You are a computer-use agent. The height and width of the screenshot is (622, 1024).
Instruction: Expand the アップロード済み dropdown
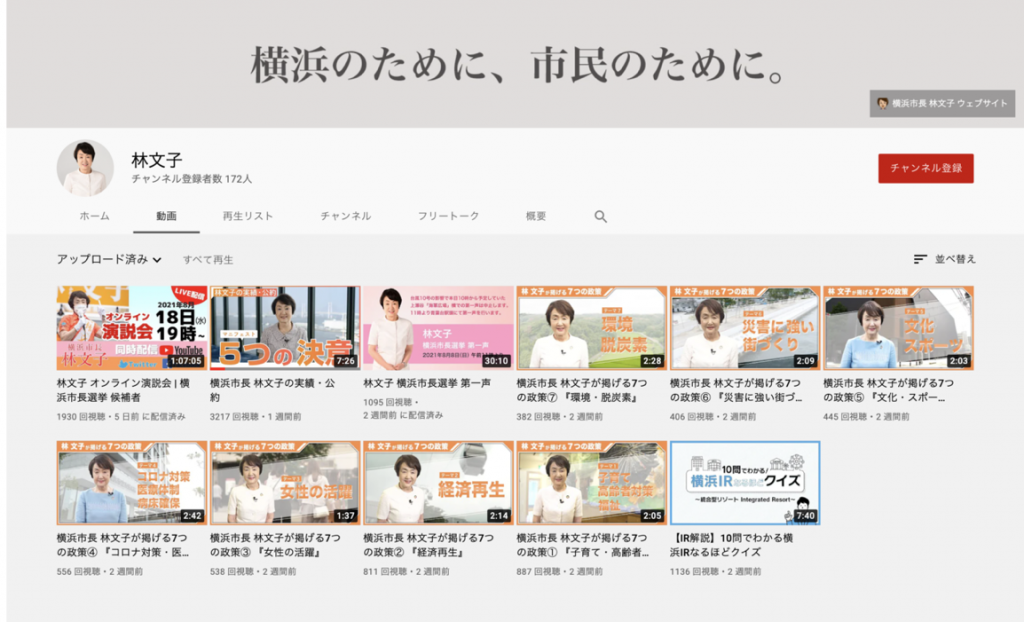pyautogui.click(x=109, y=259)
